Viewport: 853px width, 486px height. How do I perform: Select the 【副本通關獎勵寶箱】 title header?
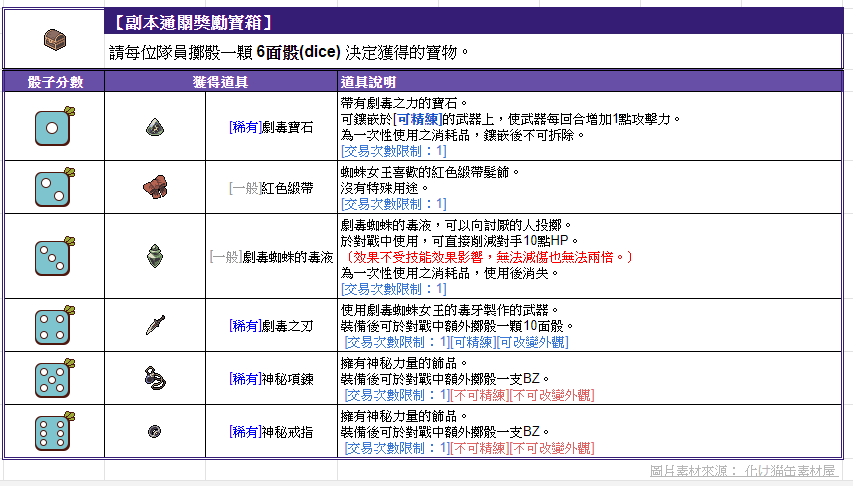(x=192, y=23)
